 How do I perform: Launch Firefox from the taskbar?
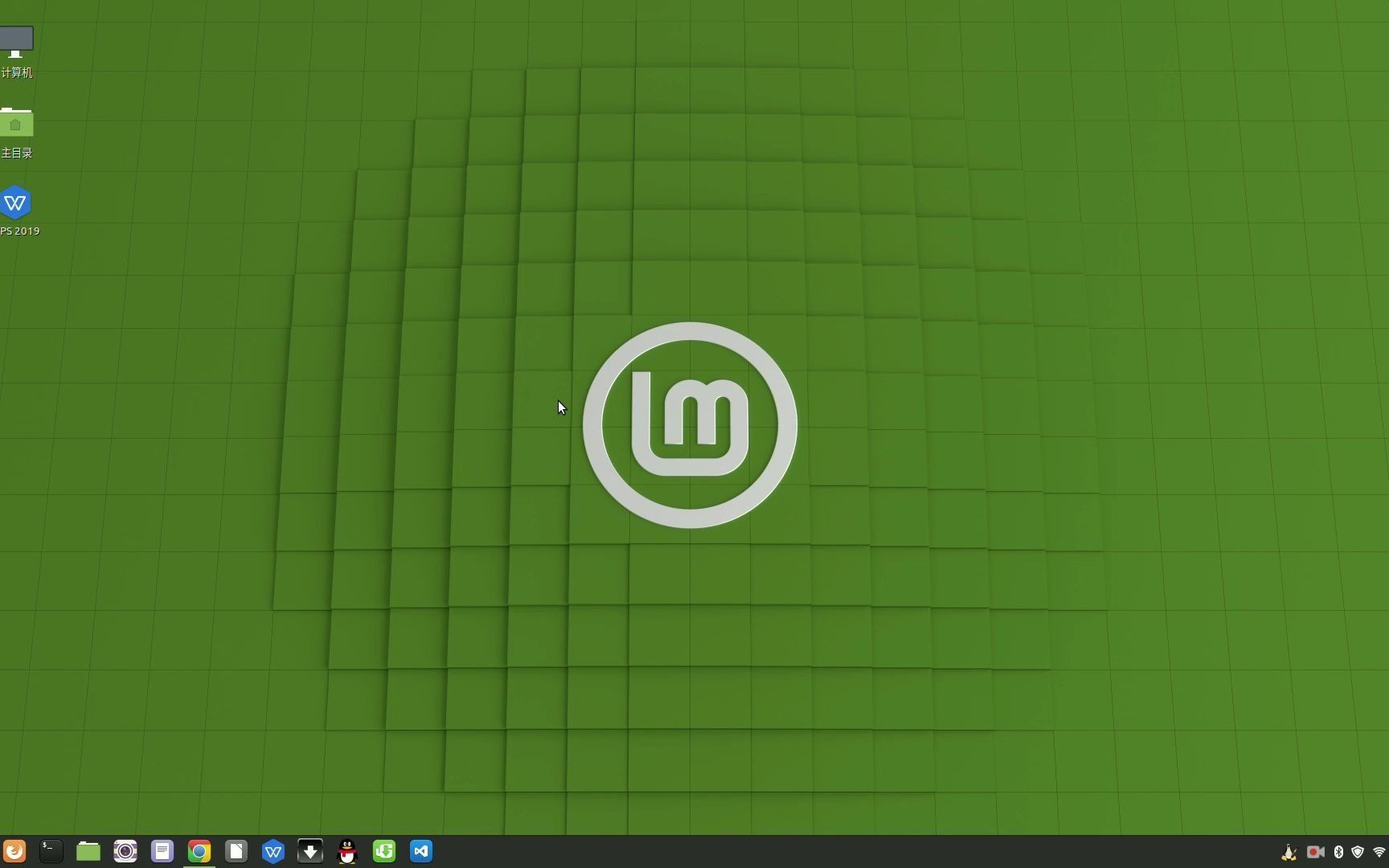[14, 851]
